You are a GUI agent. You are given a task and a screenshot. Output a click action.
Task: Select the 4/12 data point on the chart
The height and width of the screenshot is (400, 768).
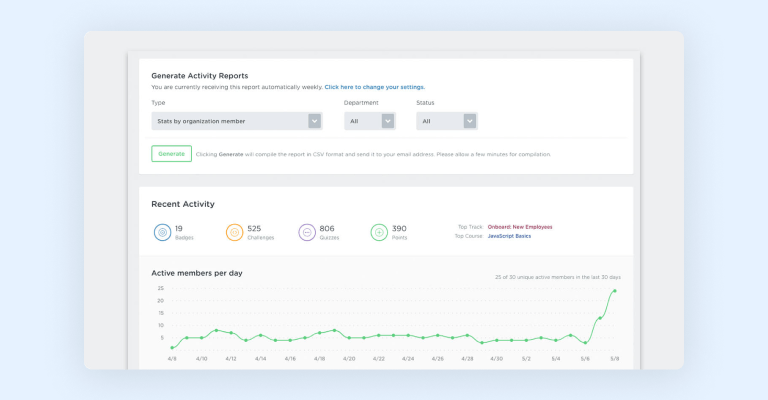[x=231, y=333]
